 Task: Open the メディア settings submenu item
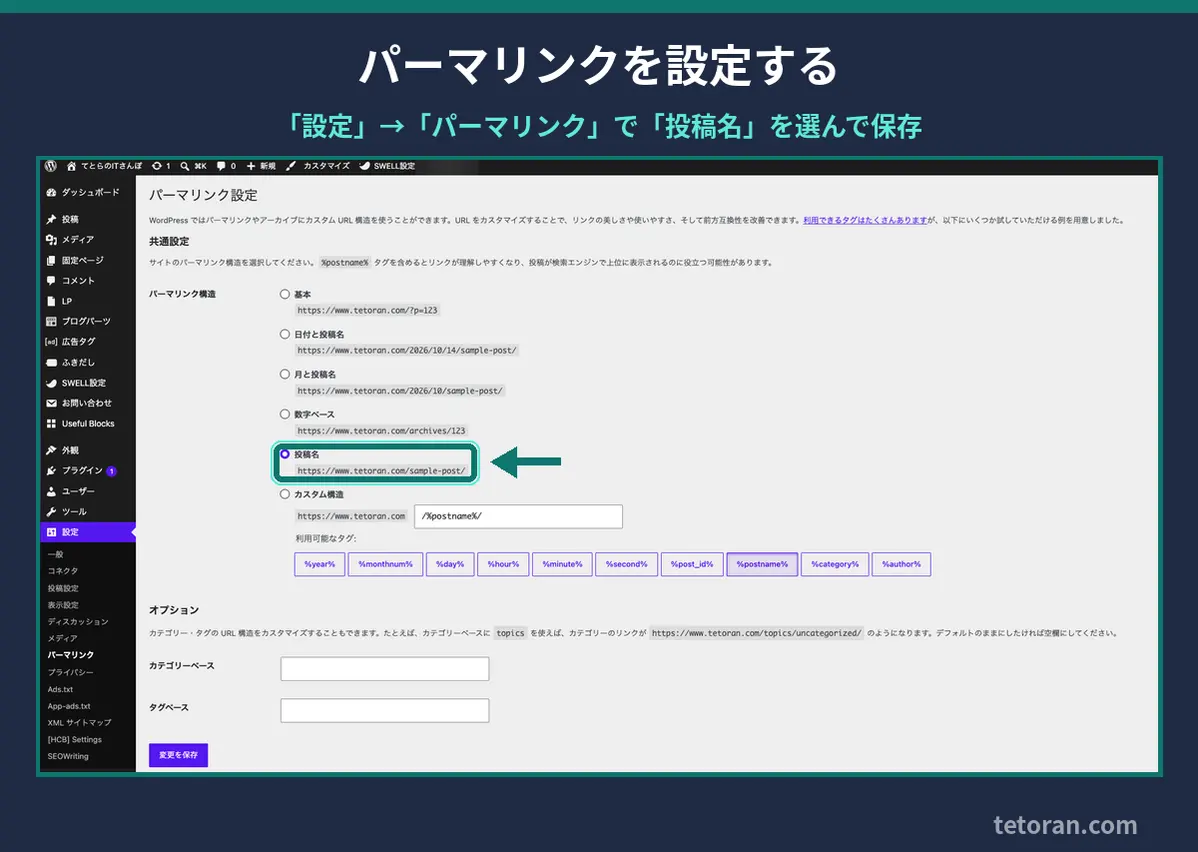click(x=63, y=638)
